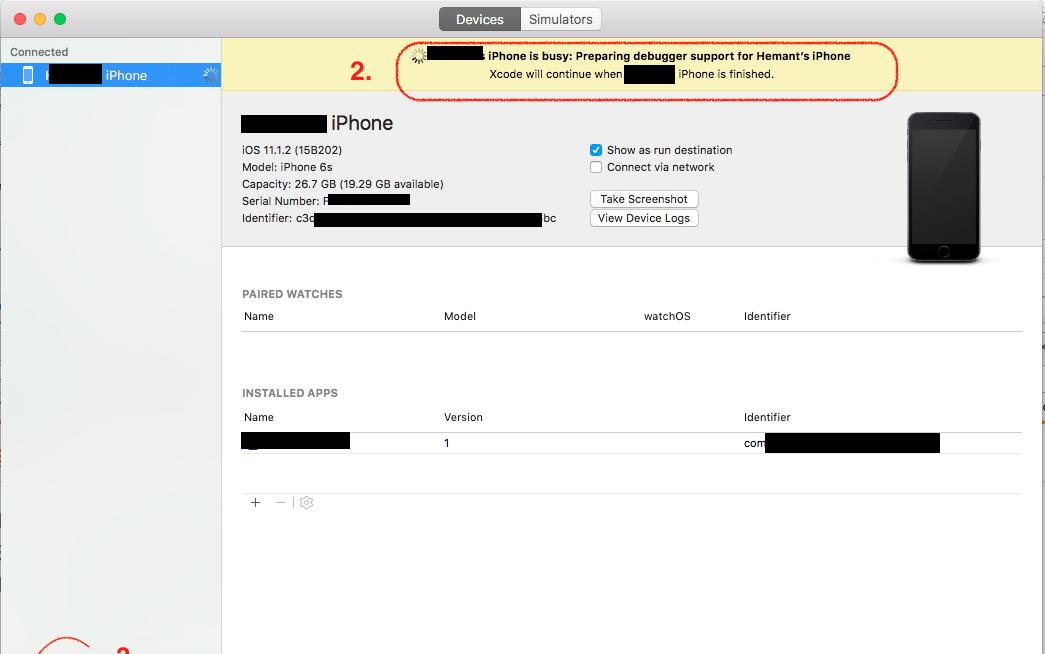
Task: Uncheck Show as run destination
Action: (x=596, y=150)
